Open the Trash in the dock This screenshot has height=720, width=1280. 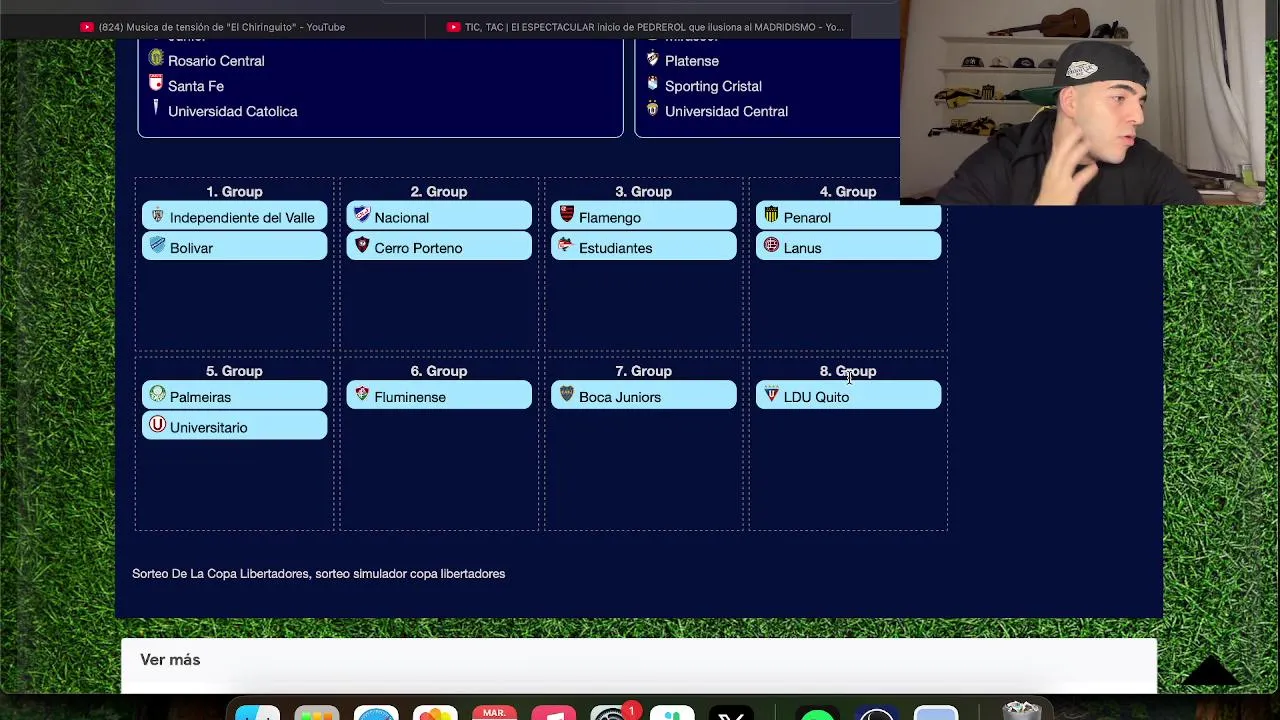[x=1021, y=711]
